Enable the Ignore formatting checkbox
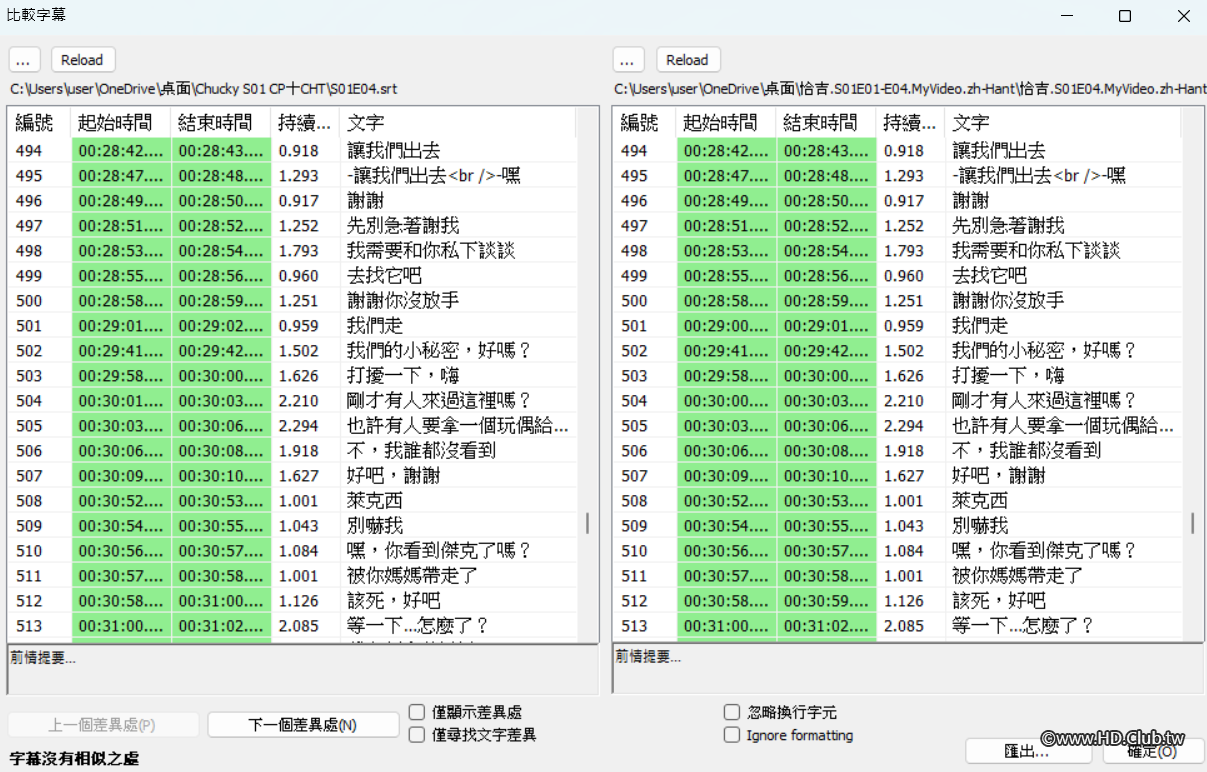1207x772 pixels. tap(731, 735)
